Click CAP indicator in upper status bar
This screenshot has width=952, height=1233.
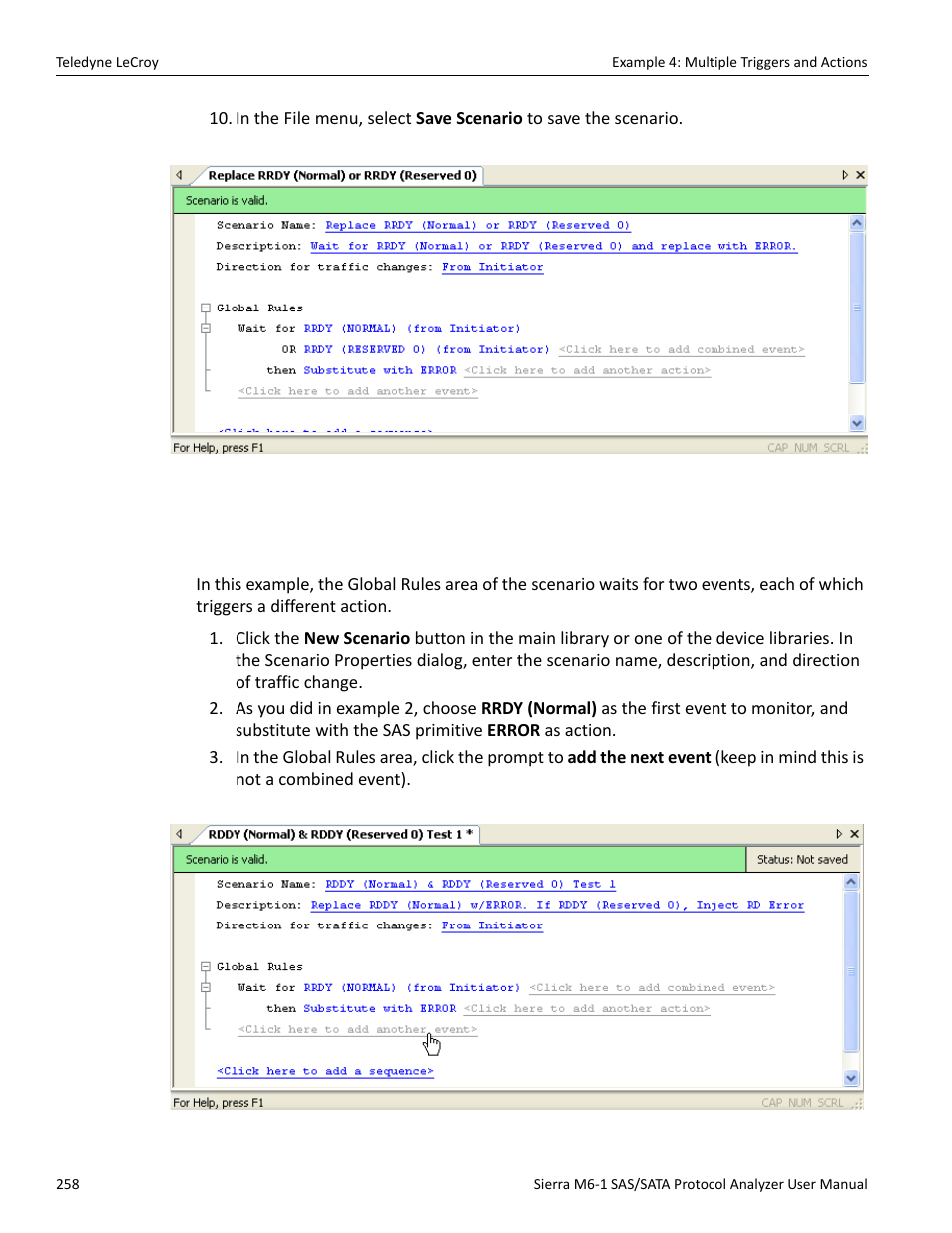coord(778,448)
